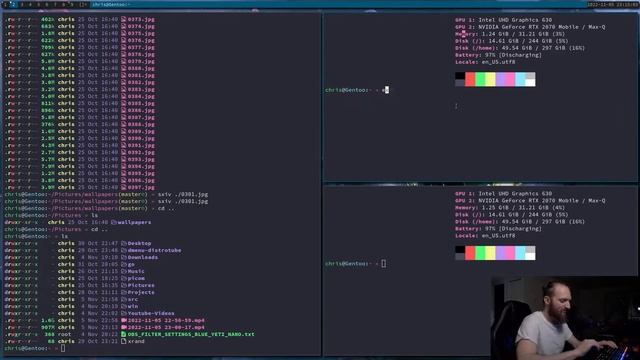Click the folder icon next to Desktop
Viewport: 640px width, 360px height.
[124, 243]
